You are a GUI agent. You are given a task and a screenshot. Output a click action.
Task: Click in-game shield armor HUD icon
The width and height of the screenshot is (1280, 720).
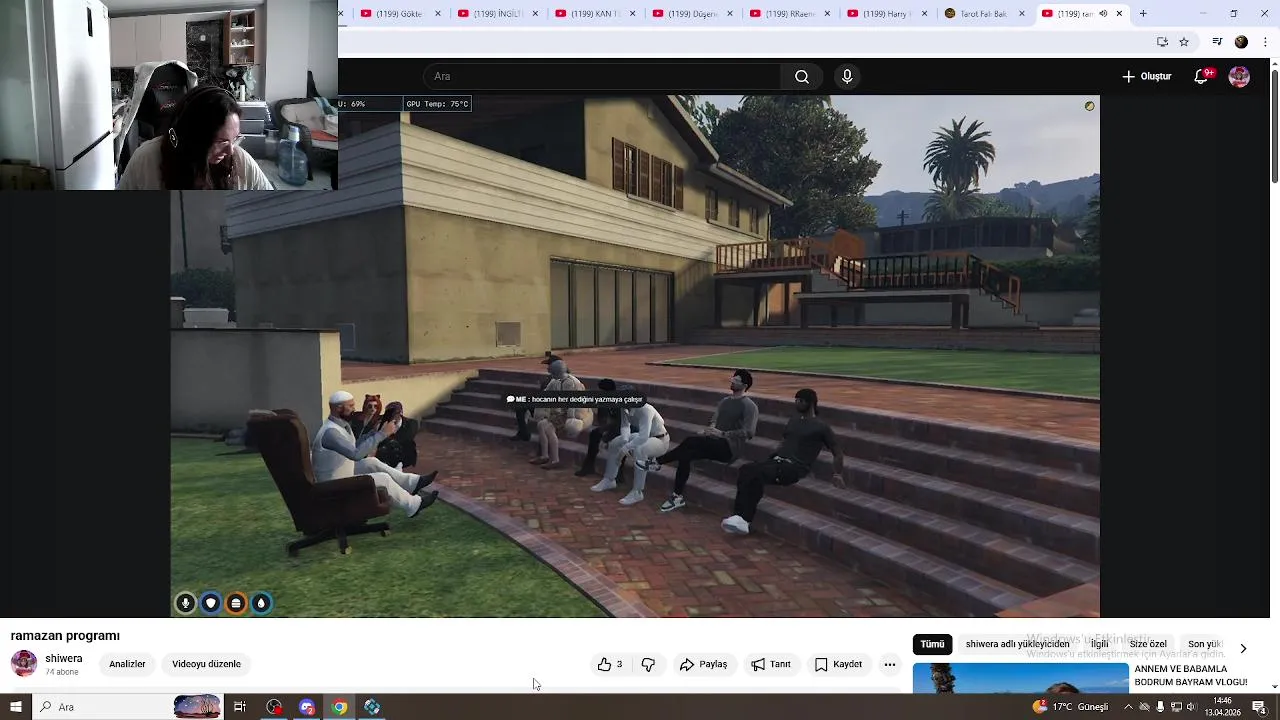click(210, 603)
